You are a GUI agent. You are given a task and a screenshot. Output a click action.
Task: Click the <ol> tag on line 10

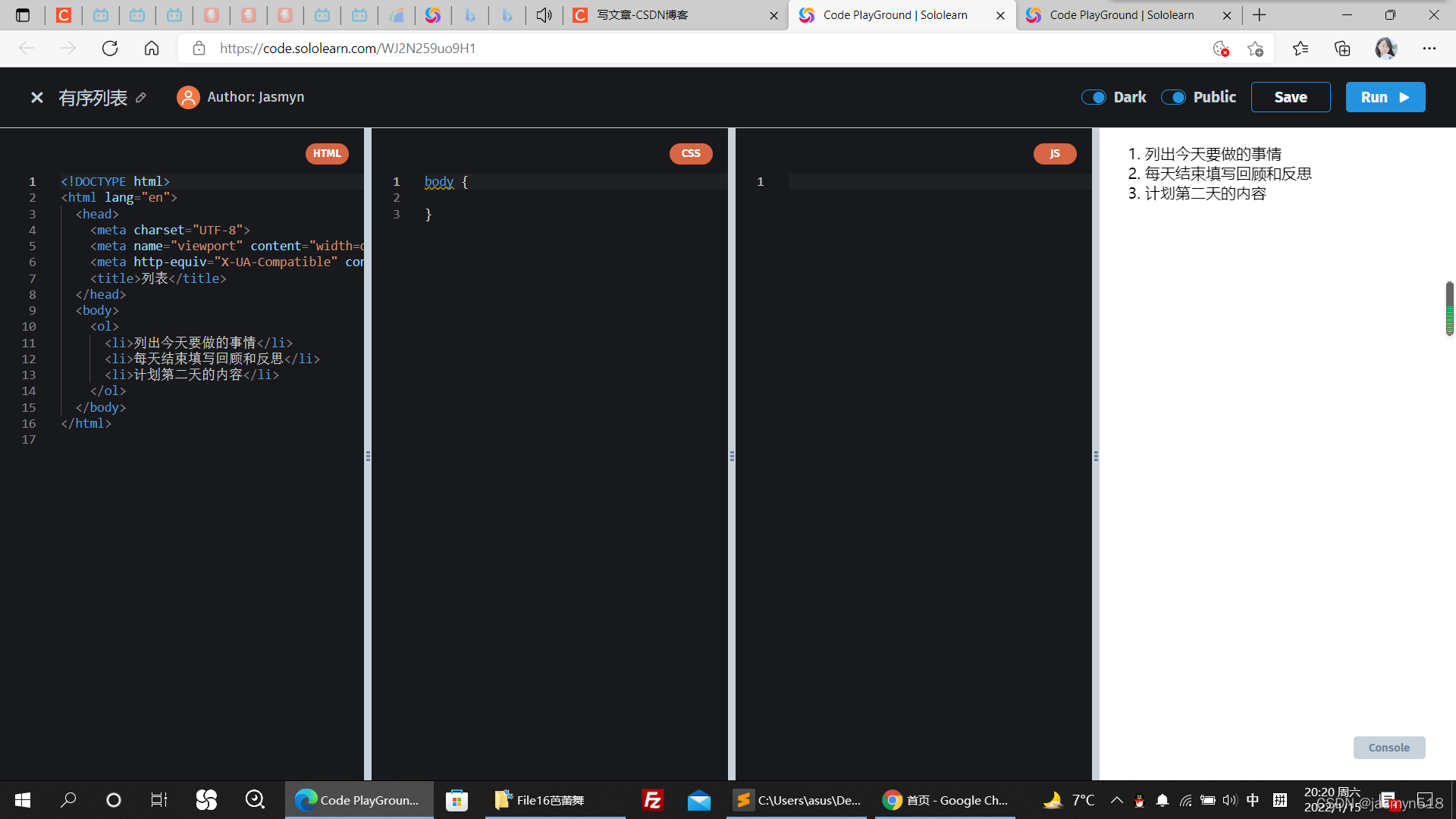105,327
